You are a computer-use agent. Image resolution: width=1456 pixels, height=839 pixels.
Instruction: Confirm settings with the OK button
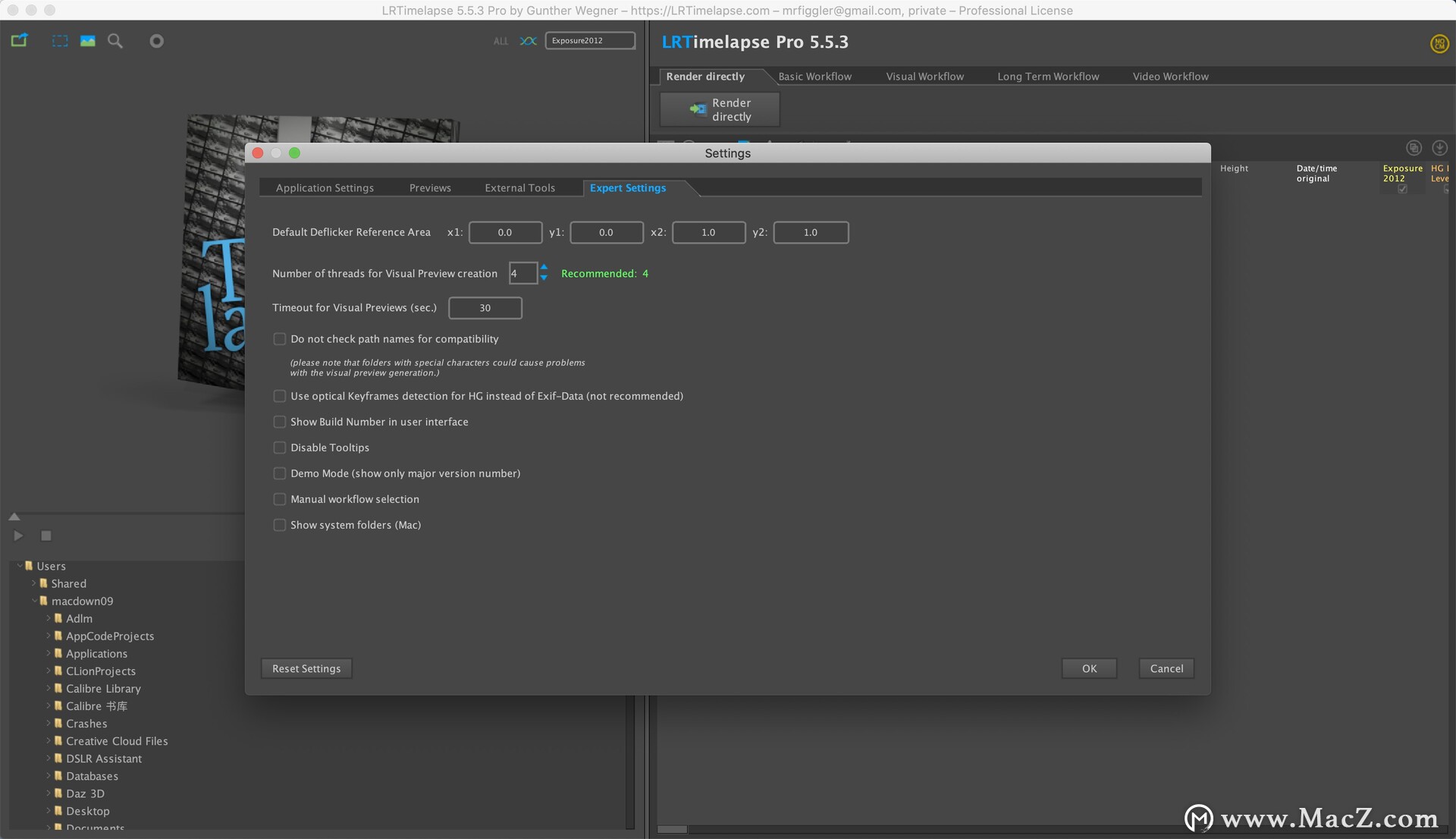point(1089,668)
